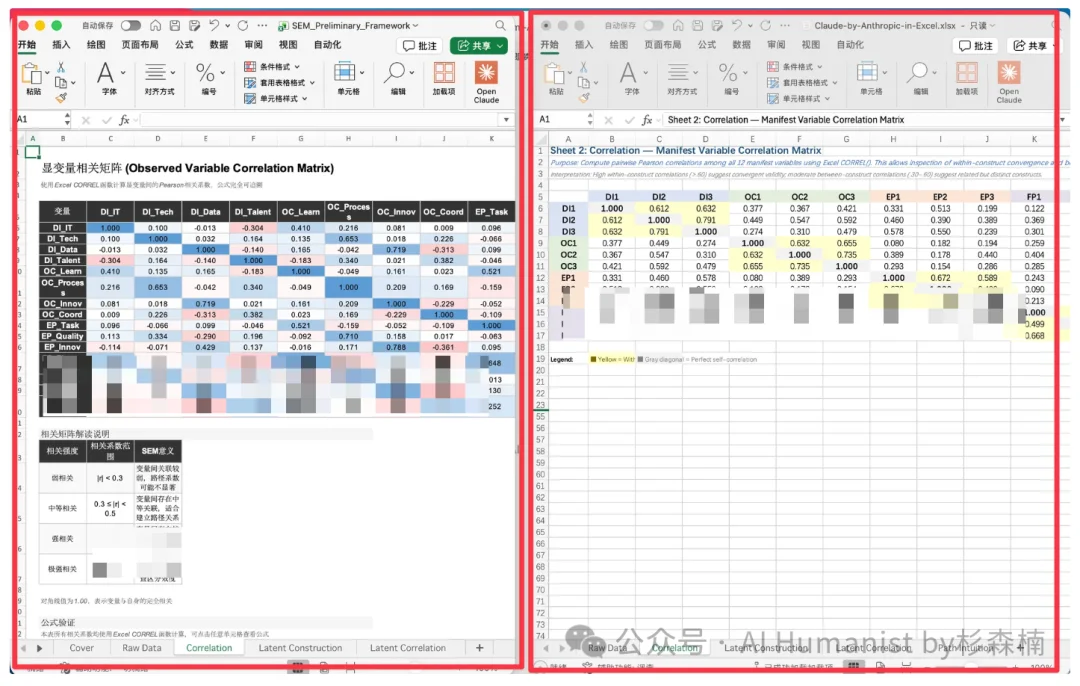The height and width of the screenshot is (686, 1080).
Task: Click the 编号 percent number icon
Action: click(x=206, y=74)
